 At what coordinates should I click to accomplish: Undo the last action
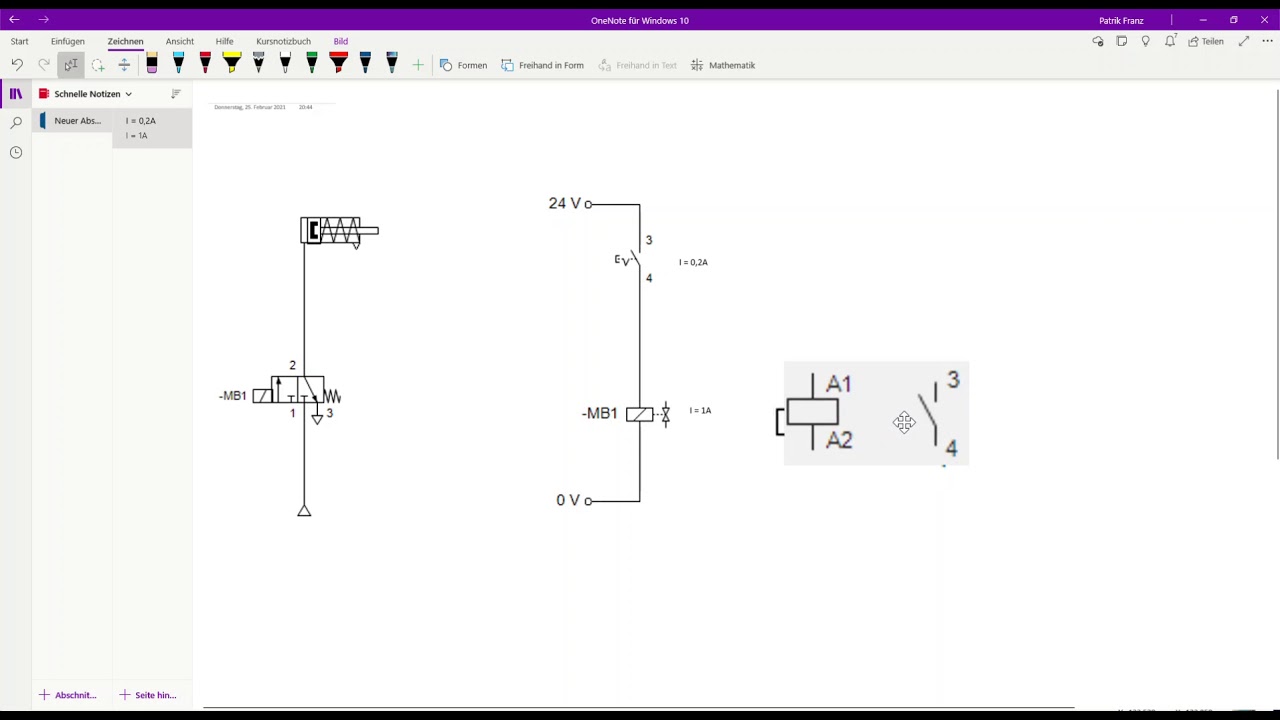[x=17, y=65]
